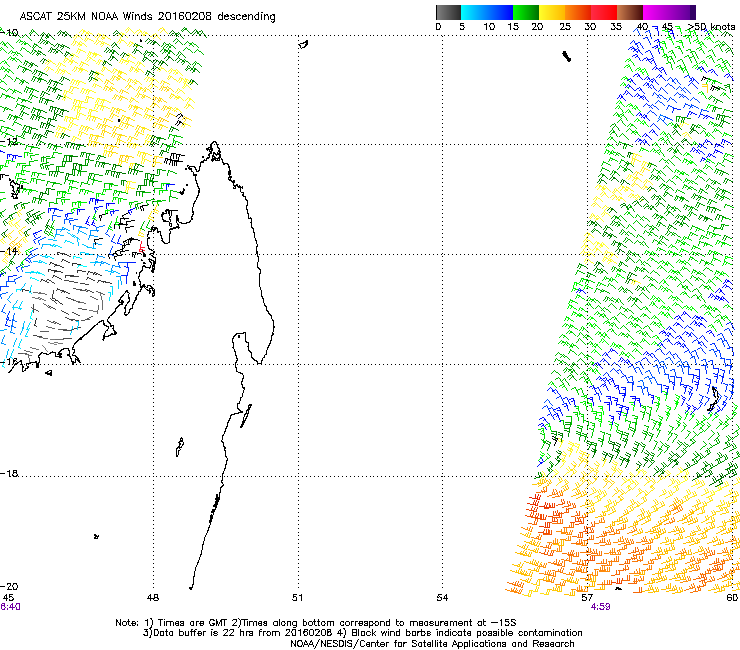Click the small island outline near 51E, 10S

[303, 44]
